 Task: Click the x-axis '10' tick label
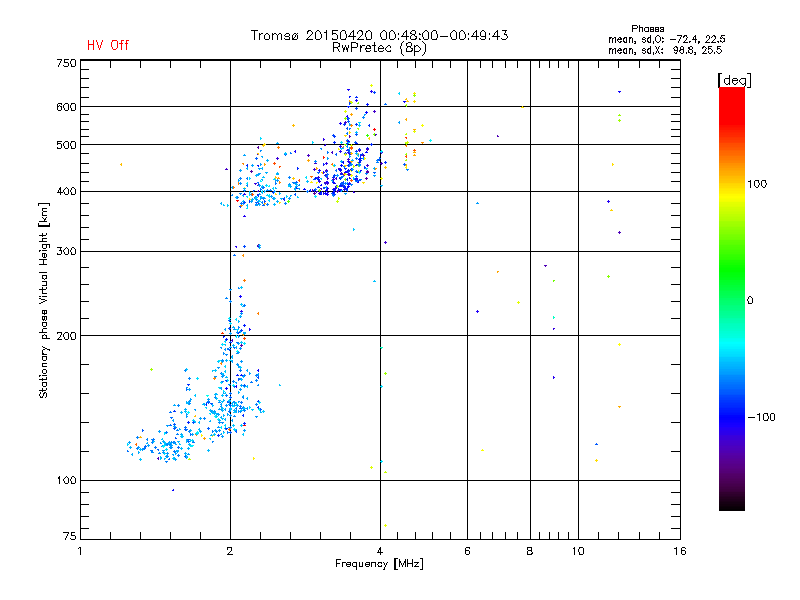(578, 551)
